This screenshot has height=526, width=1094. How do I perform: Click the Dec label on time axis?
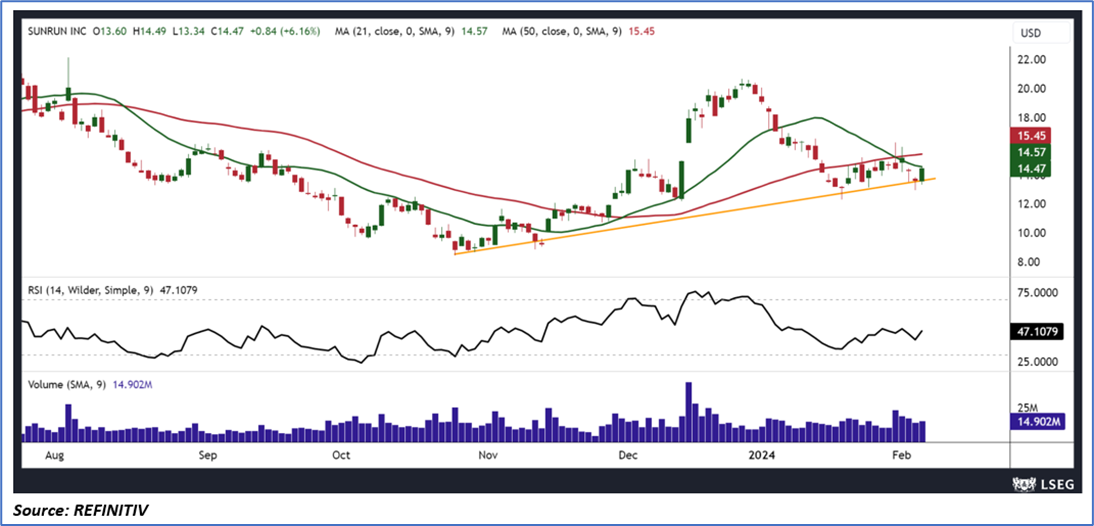[627, 456]
